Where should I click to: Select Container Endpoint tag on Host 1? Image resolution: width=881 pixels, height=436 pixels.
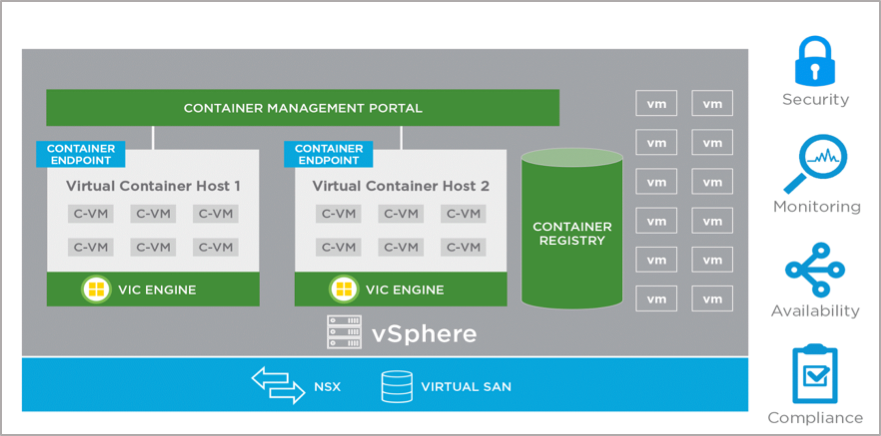[80, 154]
